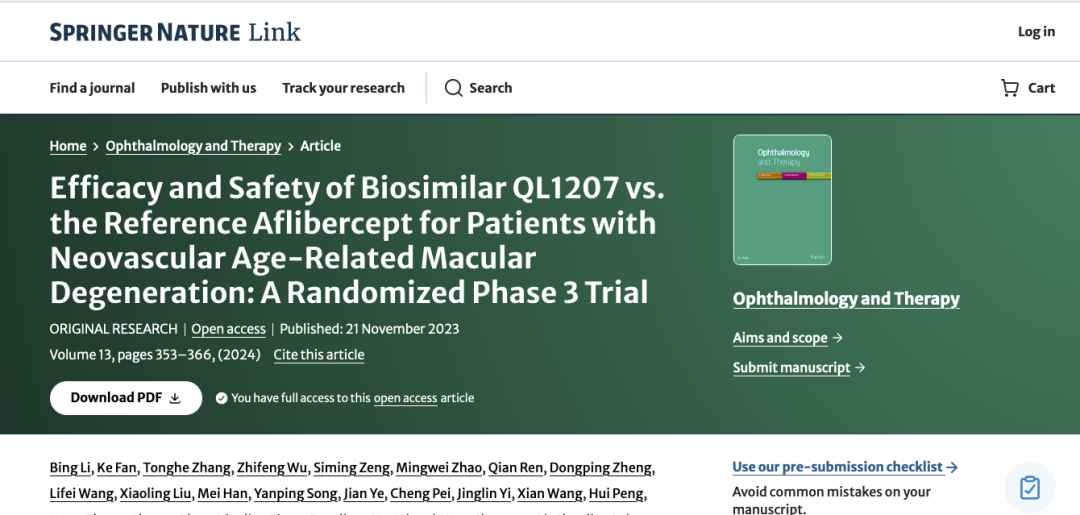
Task: Open Publish with us menu
Action: 208,88
